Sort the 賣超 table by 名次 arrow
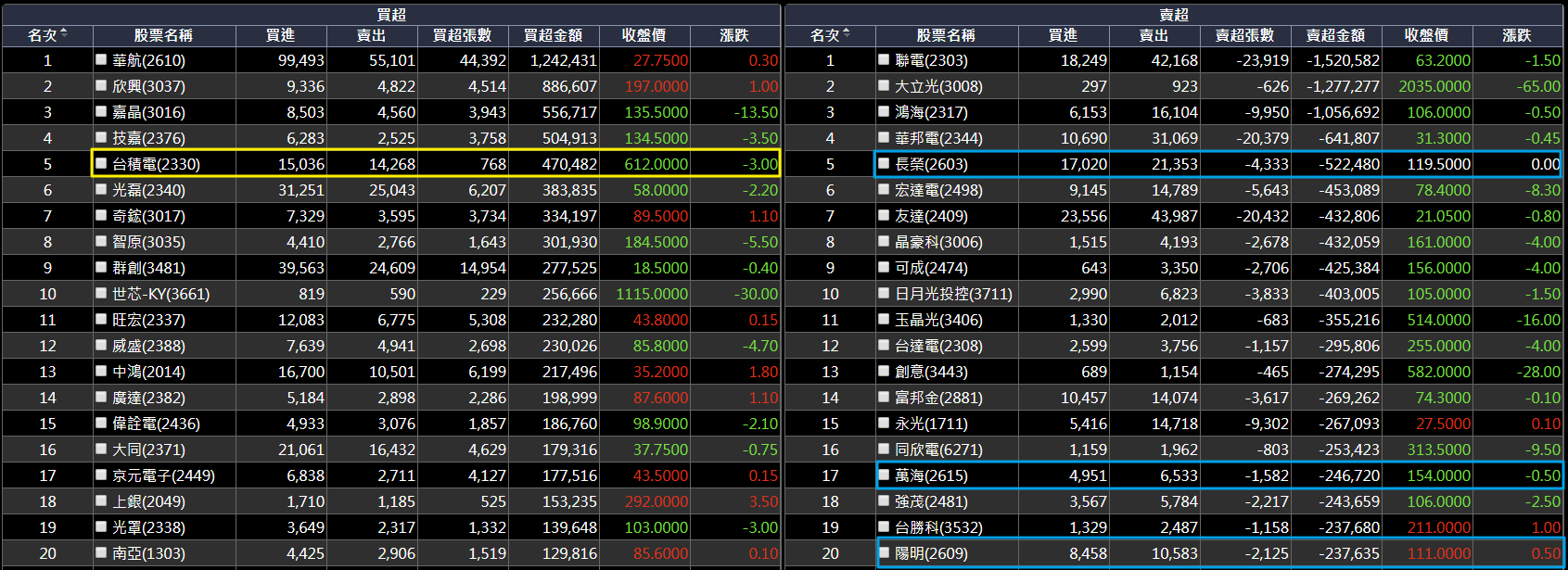The height and width of the screenshot is (570, 1568). pyautogui.click(x=847, y=34)
